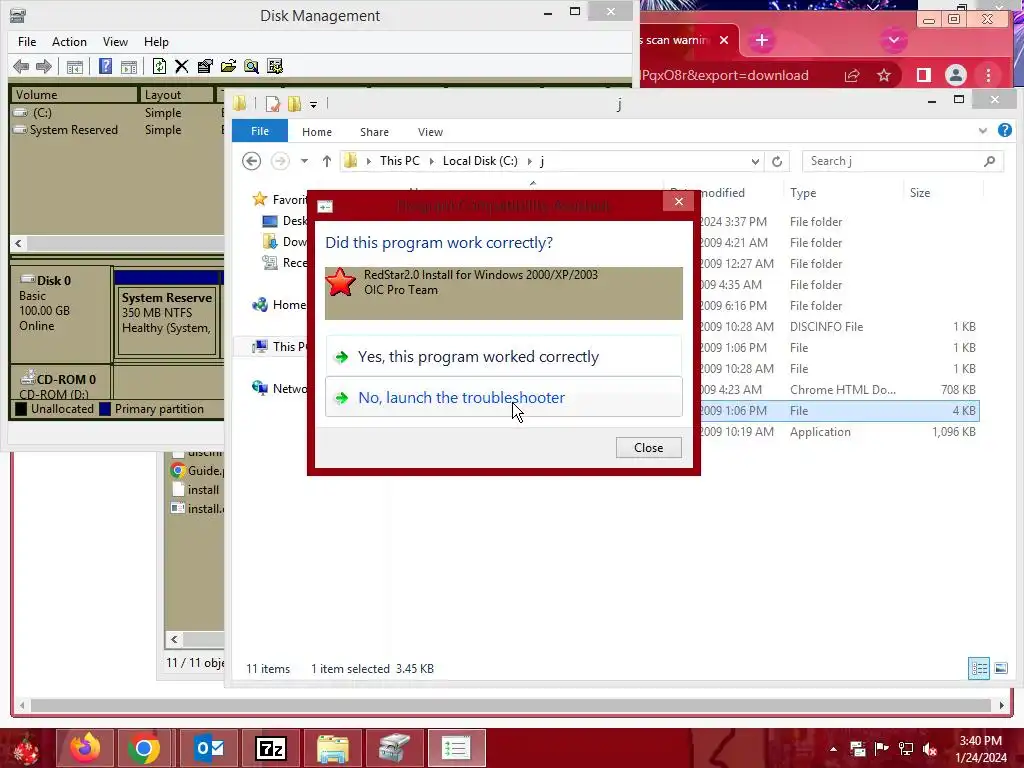Refresh the Explorer address bar location
Screen dimensions: 1024x768
[776, 161]
